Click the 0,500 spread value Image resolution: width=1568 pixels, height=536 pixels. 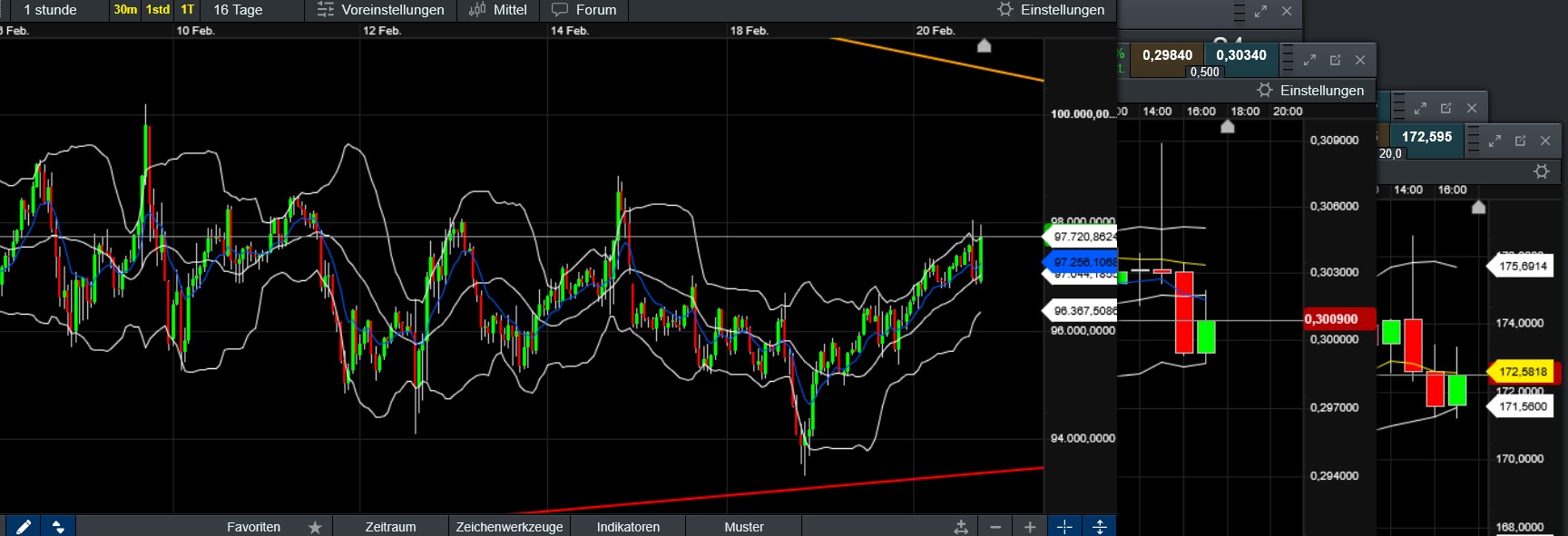tap(1204, 72)
